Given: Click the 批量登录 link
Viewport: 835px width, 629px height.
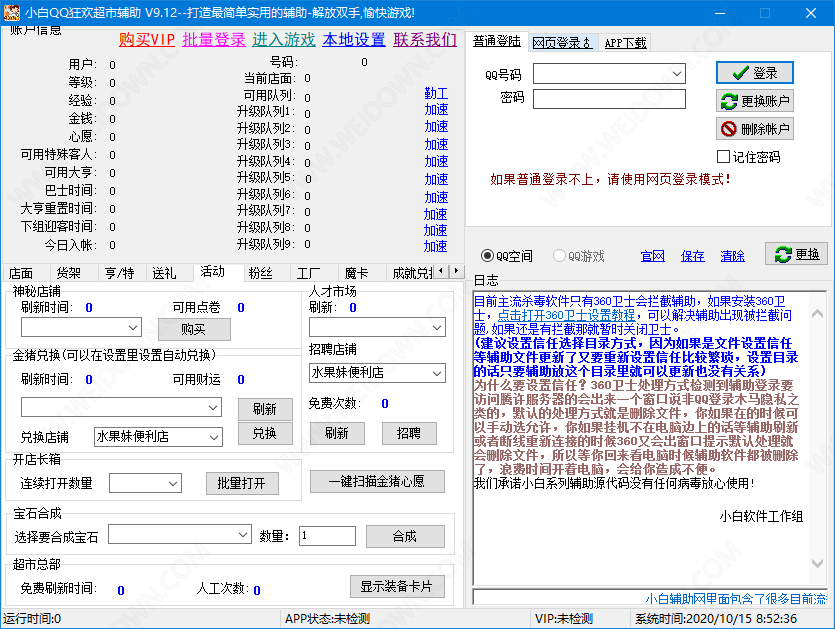Looking at the screenshot, I should [214, 39].
